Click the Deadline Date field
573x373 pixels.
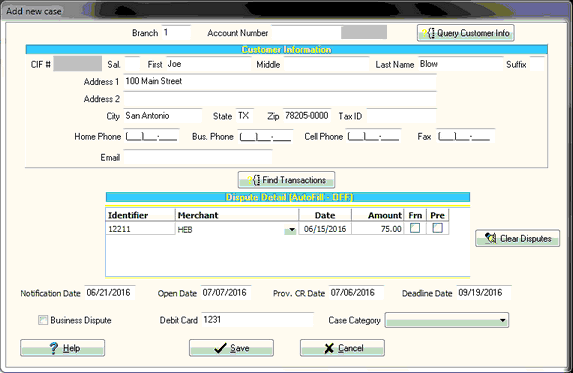(x=483, y=293)
